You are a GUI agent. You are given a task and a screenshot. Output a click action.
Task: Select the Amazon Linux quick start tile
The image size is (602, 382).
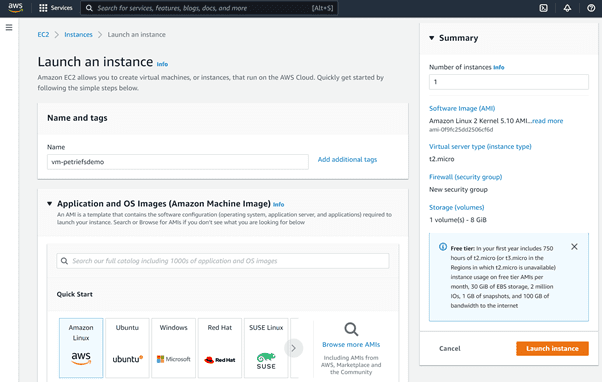[81, 348]
